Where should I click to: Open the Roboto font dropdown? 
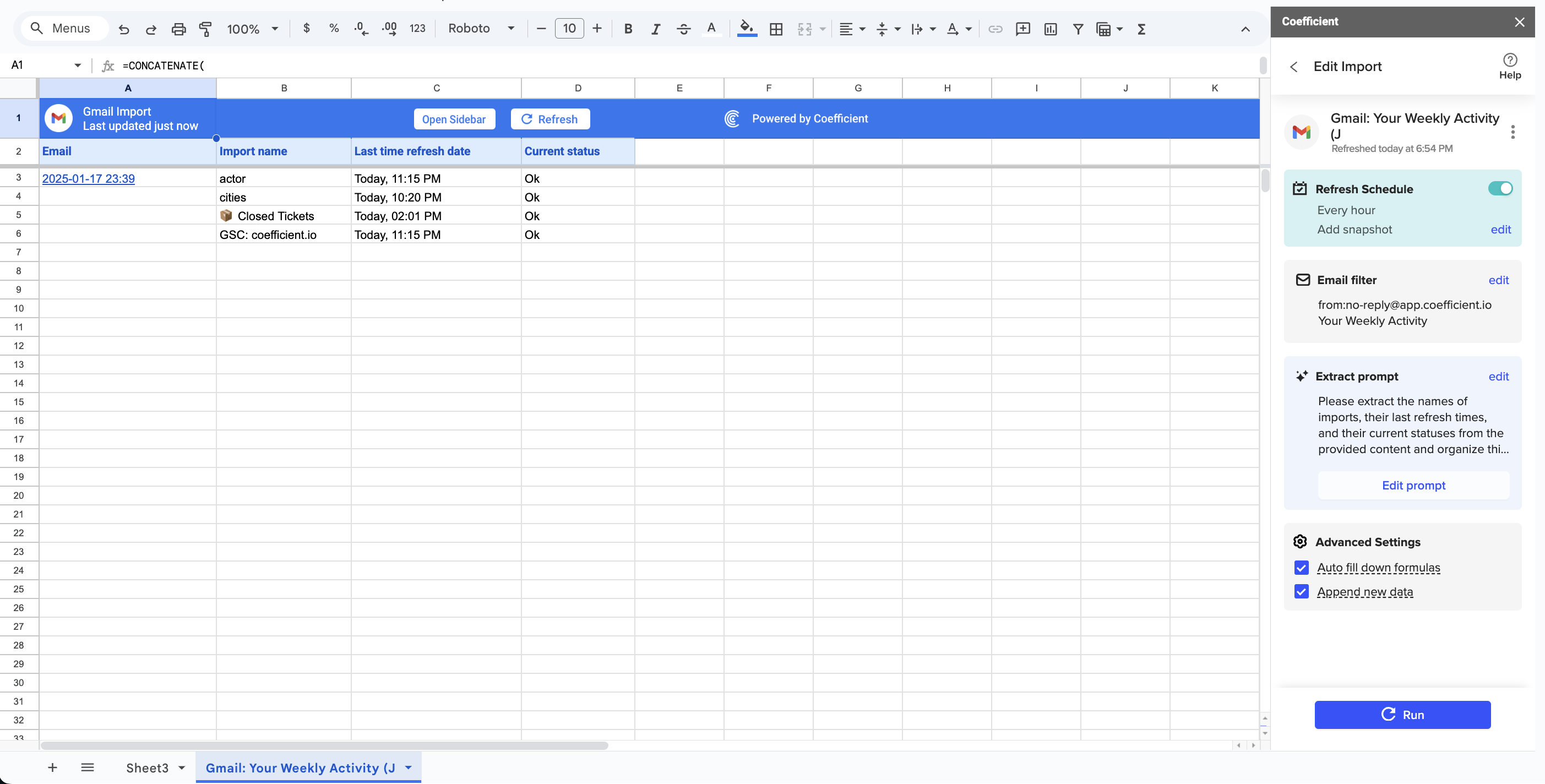point(481,29)
